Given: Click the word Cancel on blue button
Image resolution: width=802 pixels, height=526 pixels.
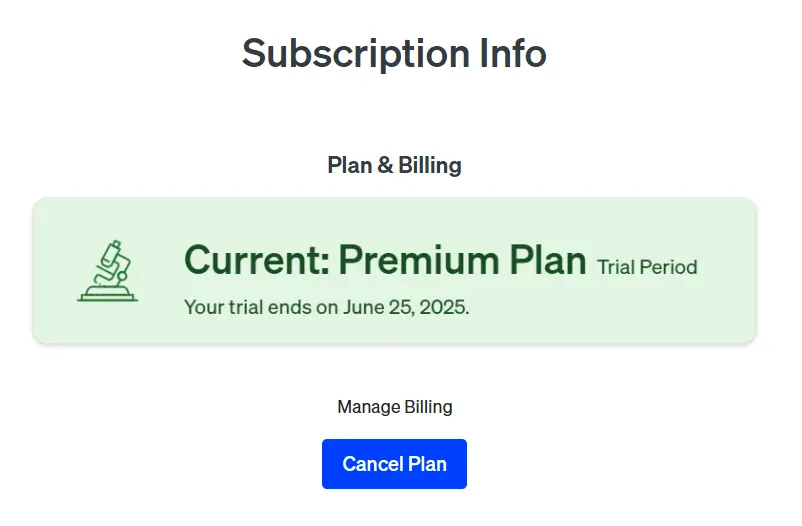Looking at the screenshot, I should (x=373, y=464).
